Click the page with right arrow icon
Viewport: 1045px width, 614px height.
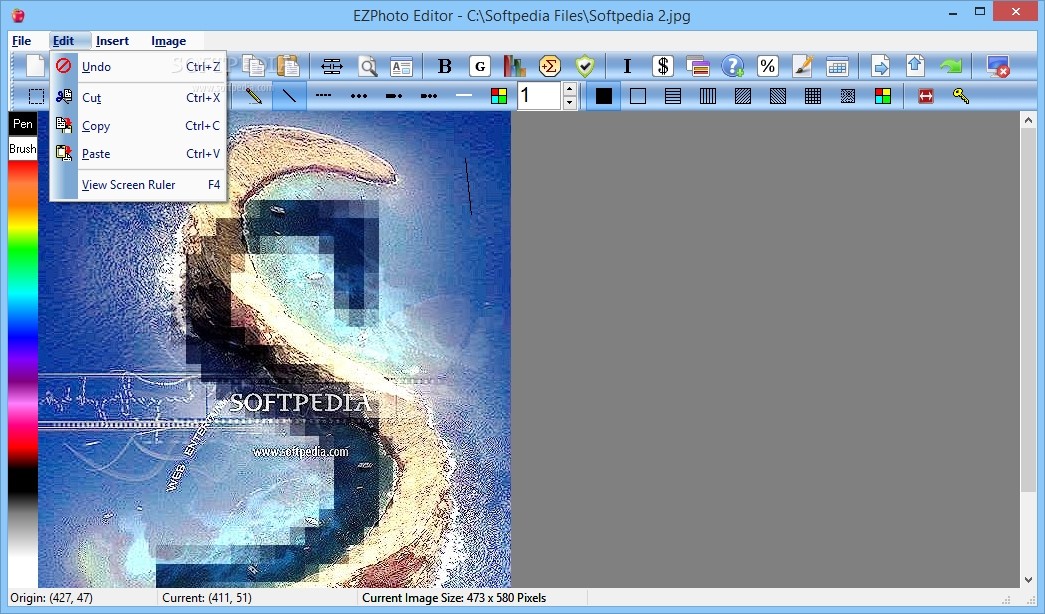(x=880, y=66)
